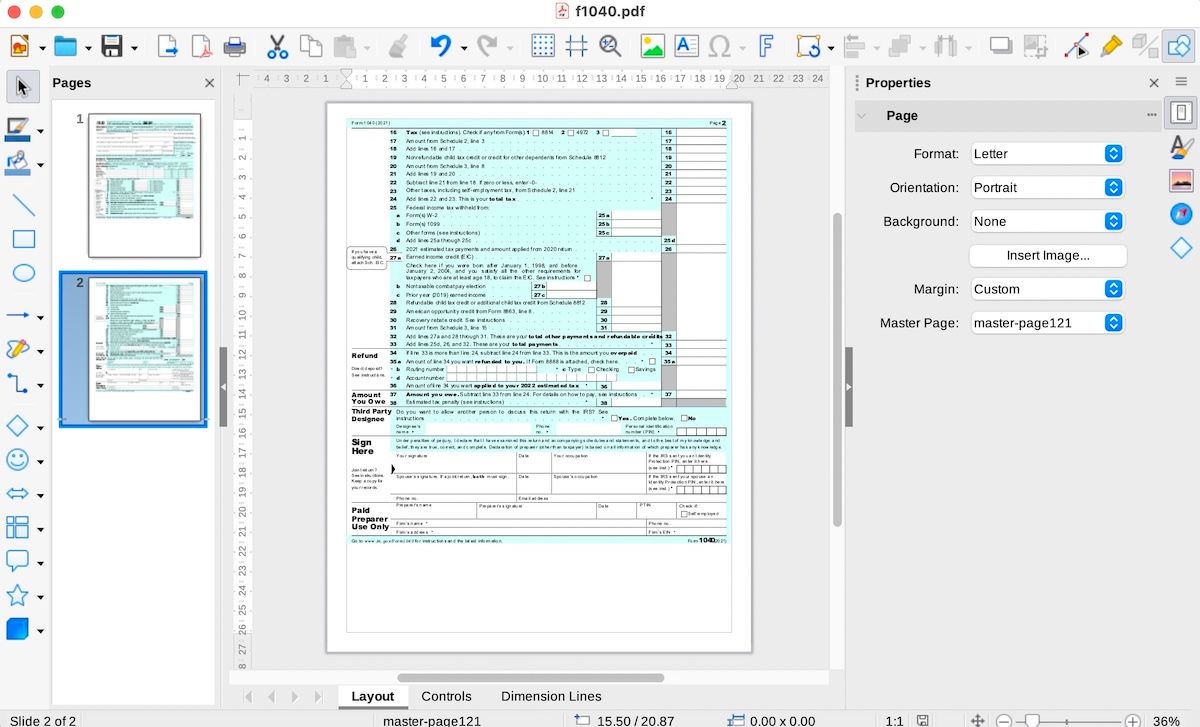
Task: Click the Insert Image icon in toolbar
Action: (652, 46)
